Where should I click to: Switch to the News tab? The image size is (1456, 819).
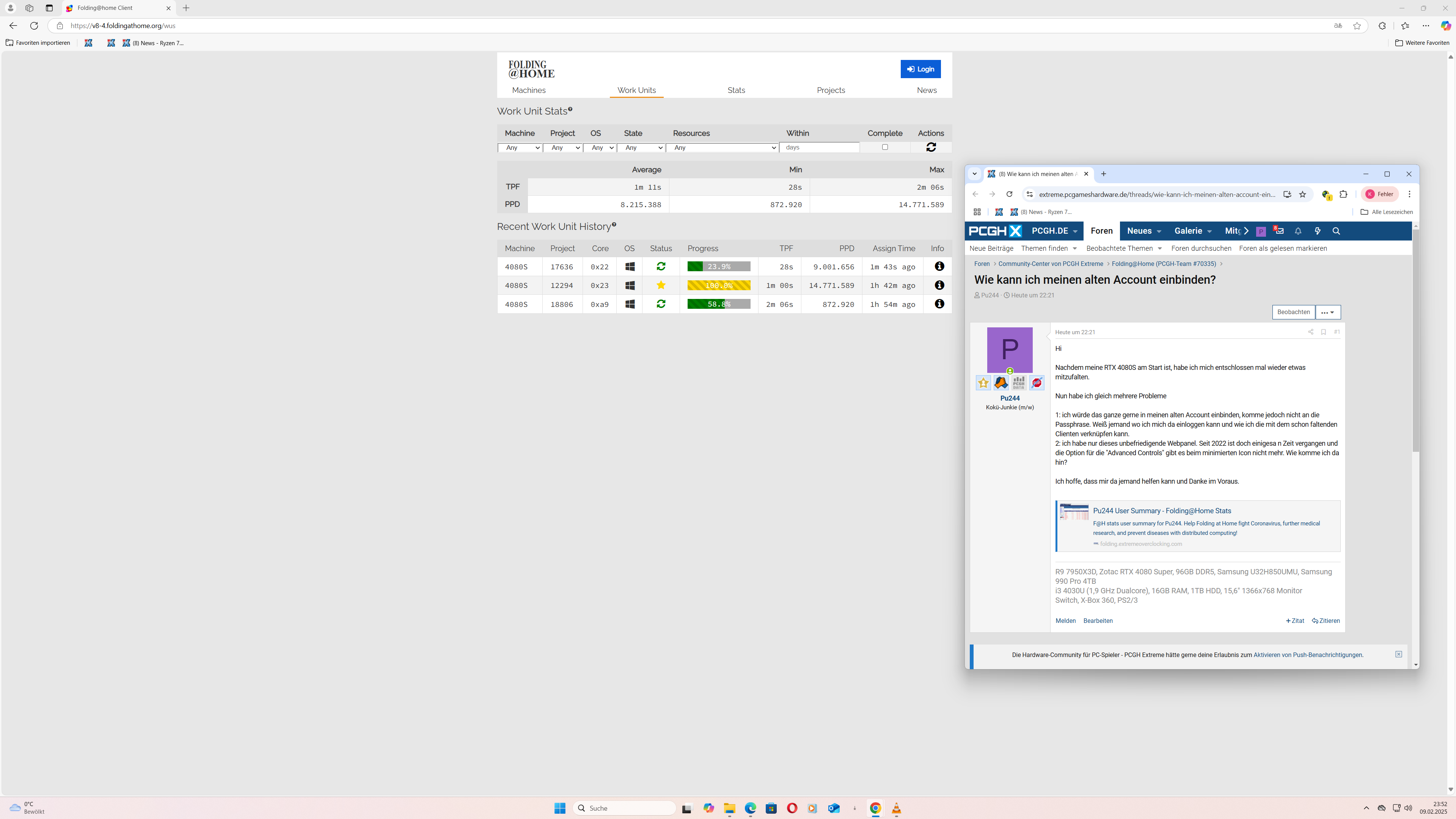(x=927, y=90)
